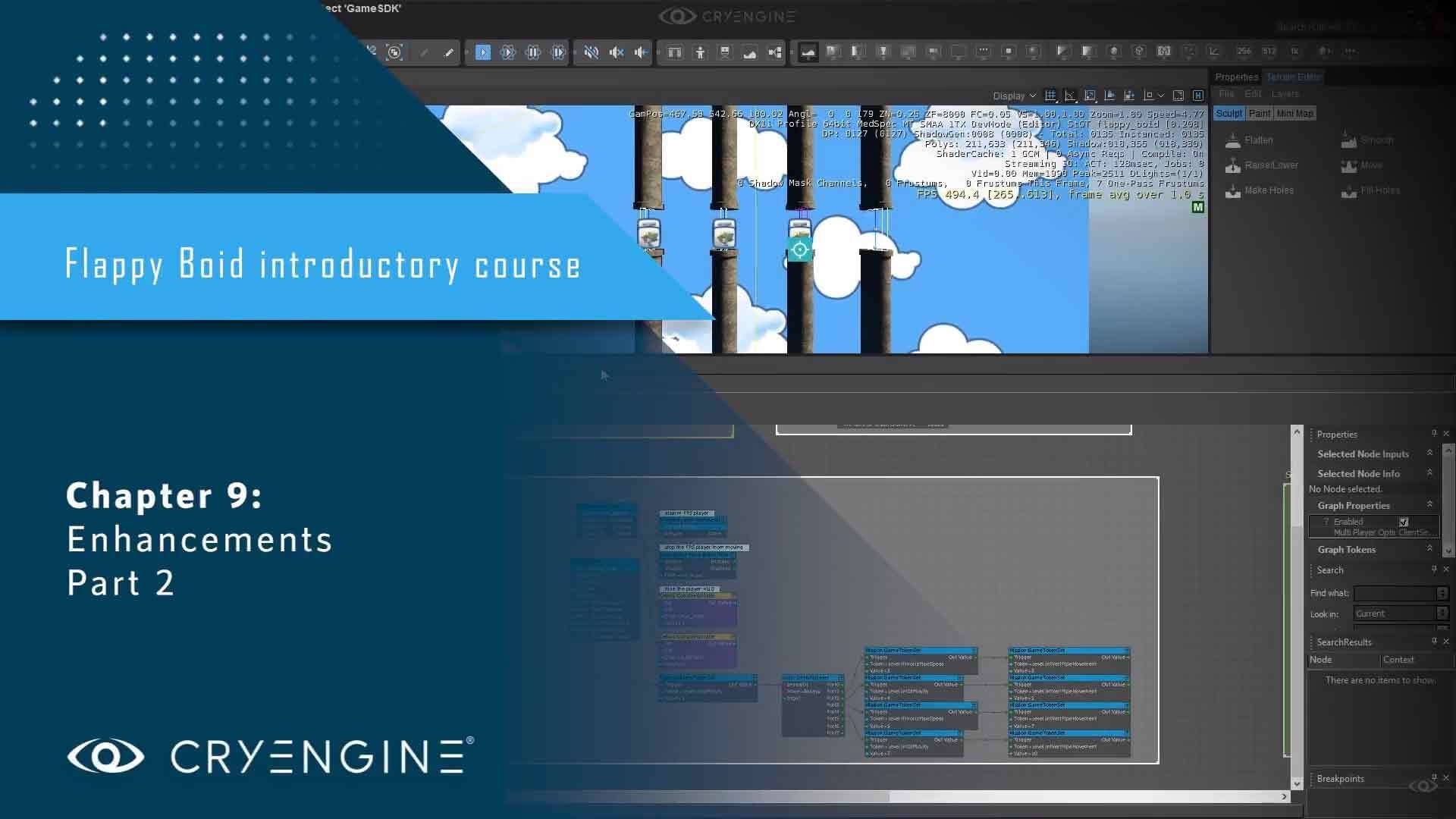The height and width of the screenshot is (819, 1456).
Task: Collapse the Graph Tokens section
Action: click(1429, 549)
